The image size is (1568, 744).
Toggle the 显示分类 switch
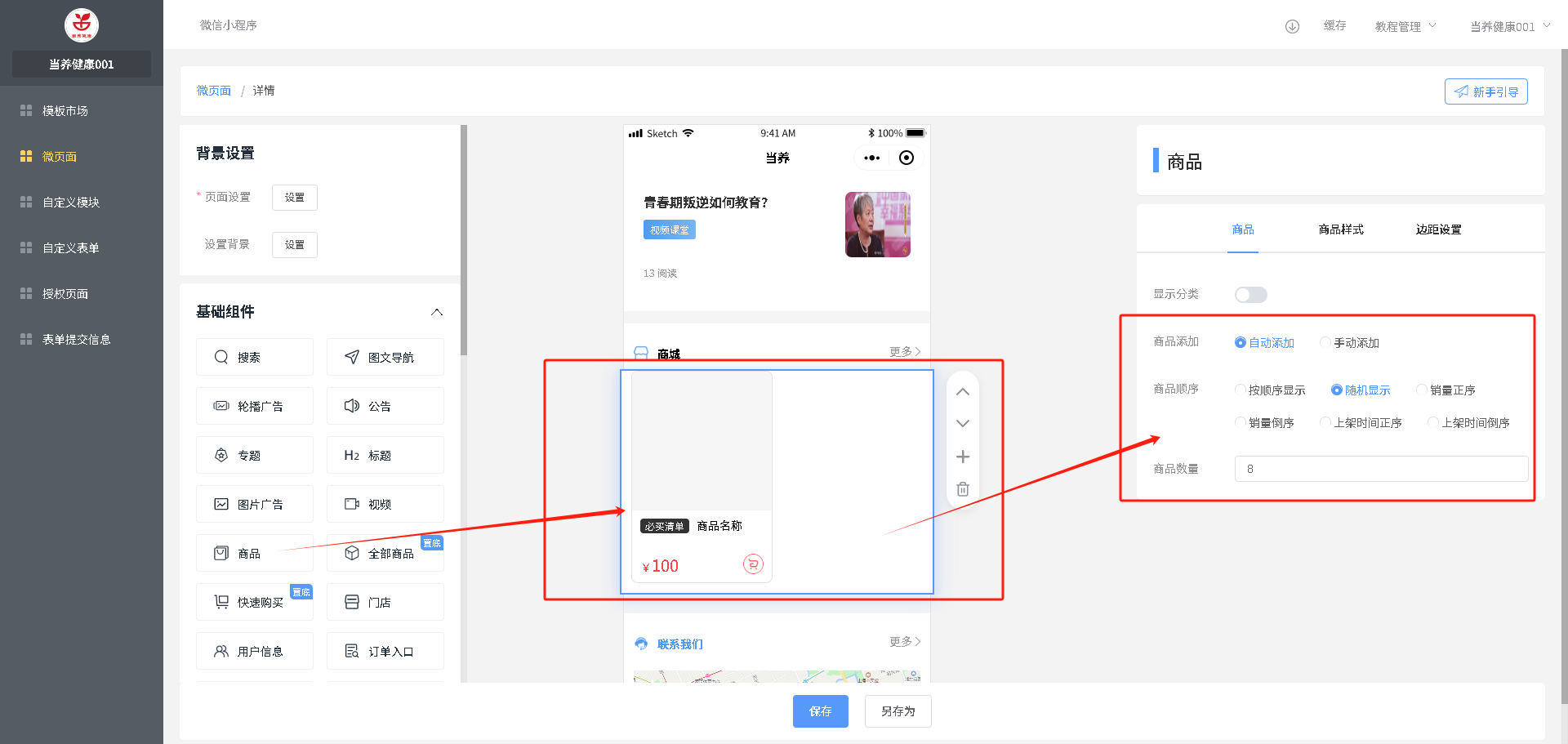pos(1250,295)
